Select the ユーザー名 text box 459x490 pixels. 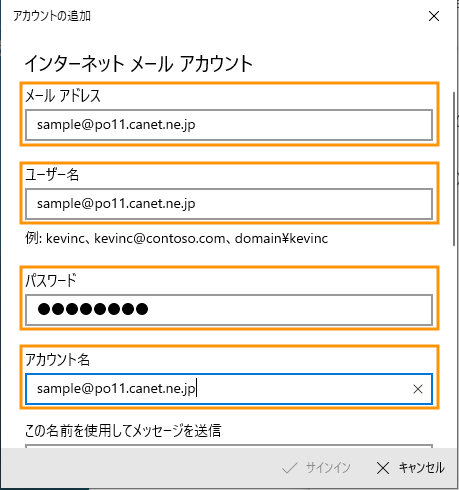click(229, 204)
